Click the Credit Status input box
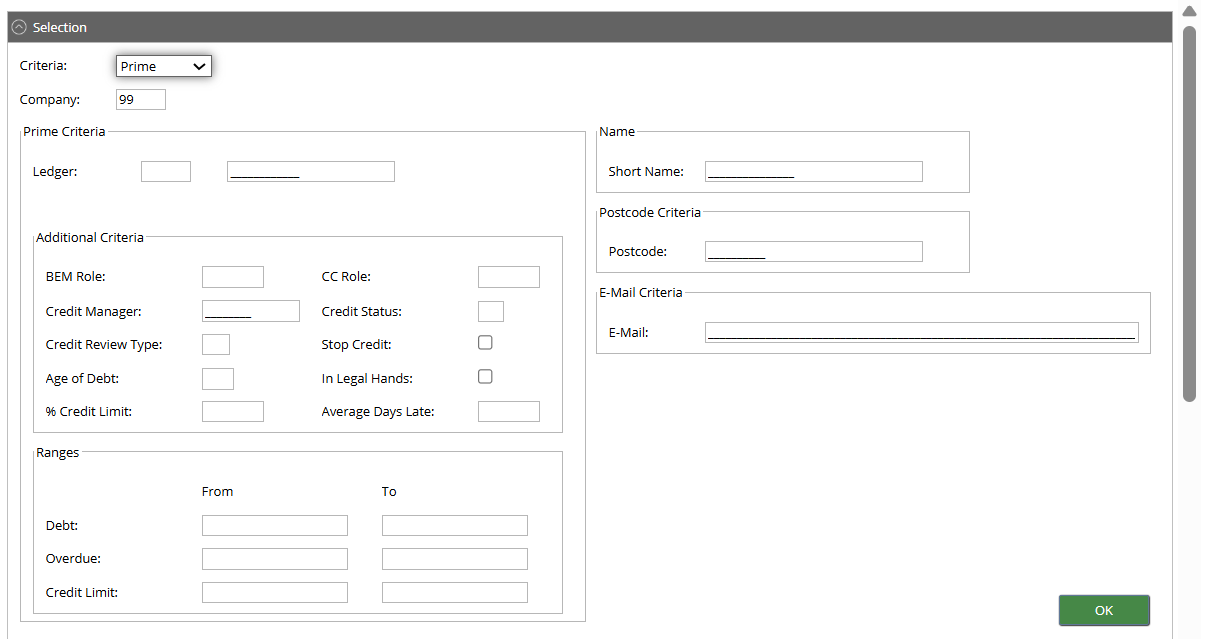1205x639 pixels. pyautogui.click(x=491, y=311)
